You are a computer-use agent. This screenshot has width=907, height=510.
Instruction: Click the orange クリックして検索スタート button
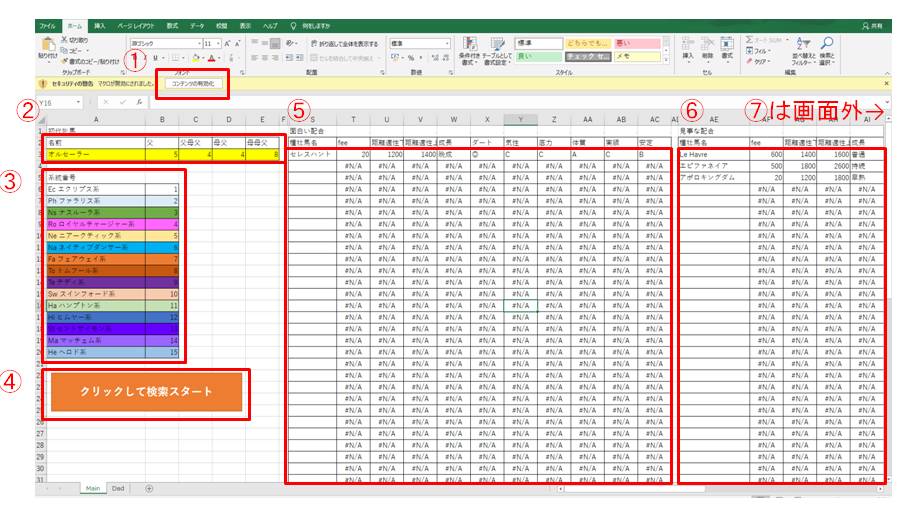pyautogui.click(x=146, y=392)
